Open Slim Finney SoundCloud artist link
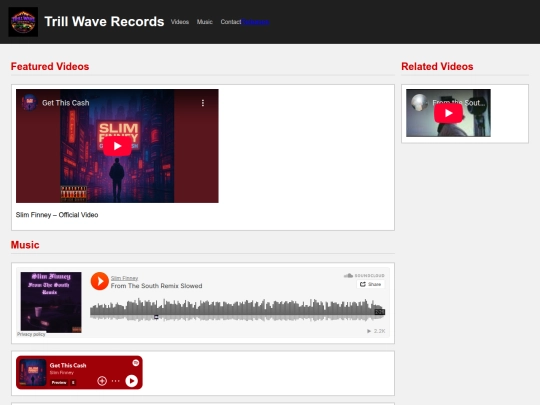540x405 pixels. [124, 278]
